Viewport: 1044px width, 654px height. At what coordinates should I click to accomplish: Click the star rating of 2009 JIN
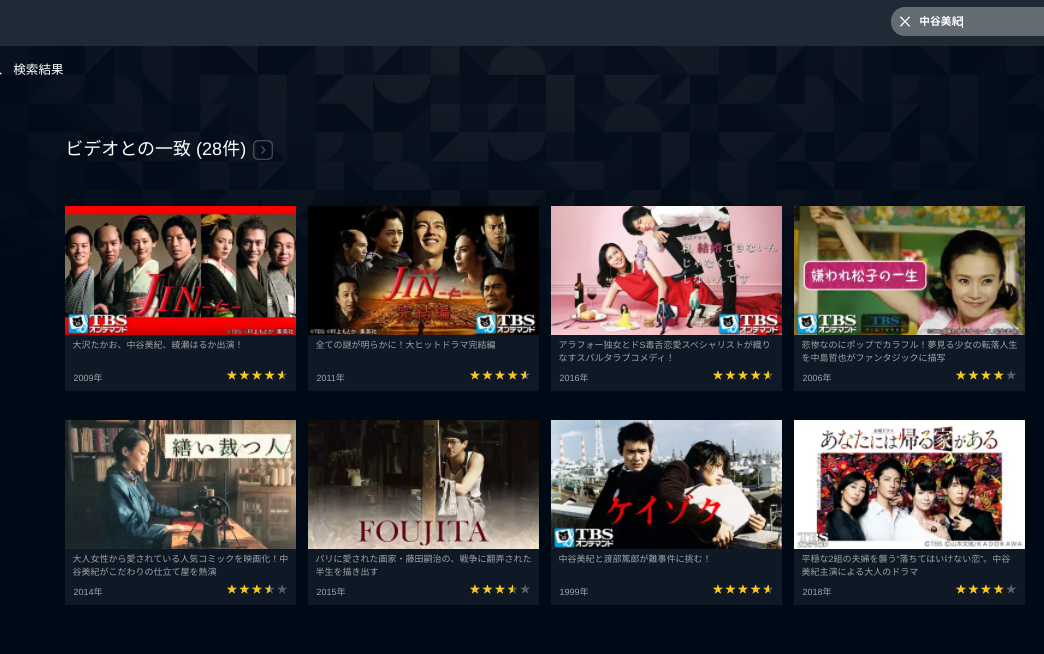pyautogui.click(x=257, y=376)
